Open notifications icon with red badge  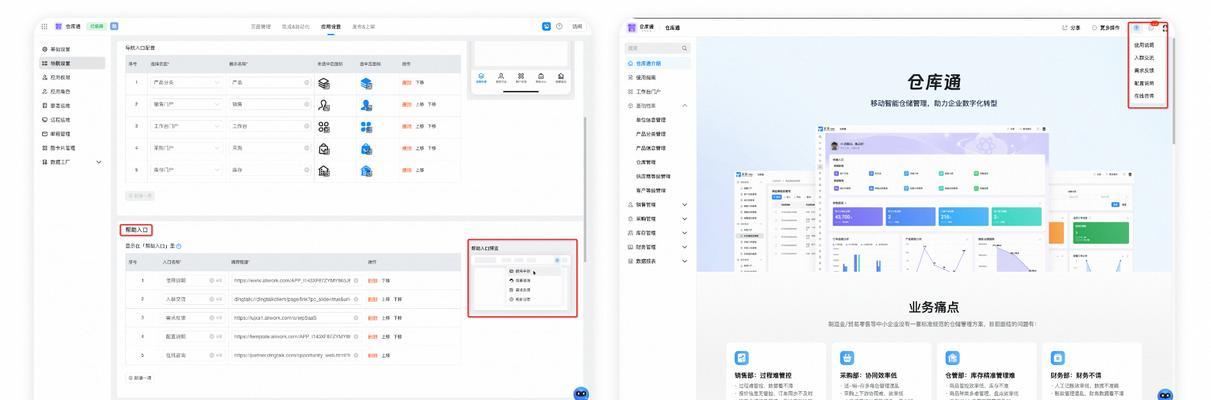[1150, 27]
